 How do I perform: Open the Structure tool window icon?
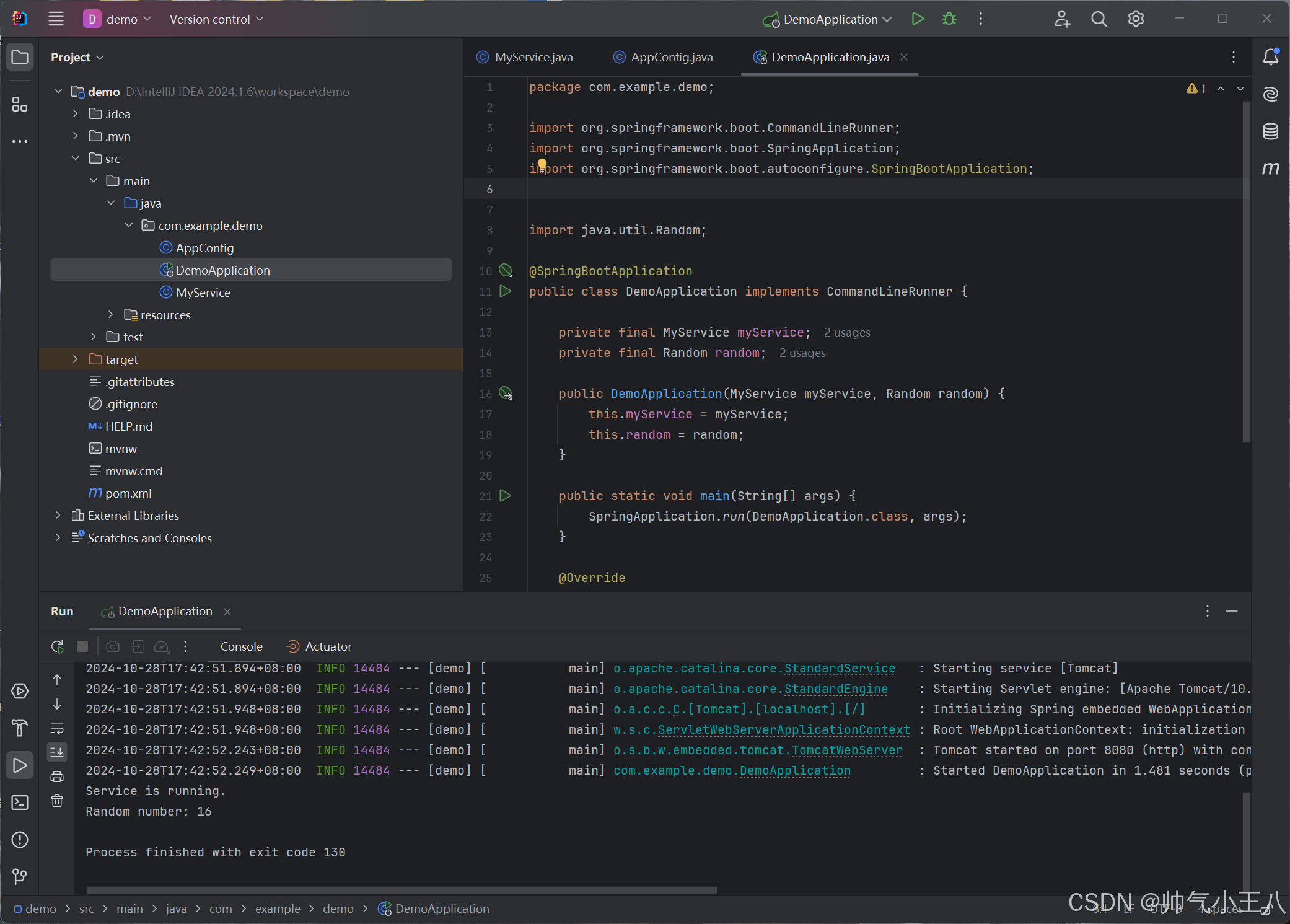[x=20, y=105]
